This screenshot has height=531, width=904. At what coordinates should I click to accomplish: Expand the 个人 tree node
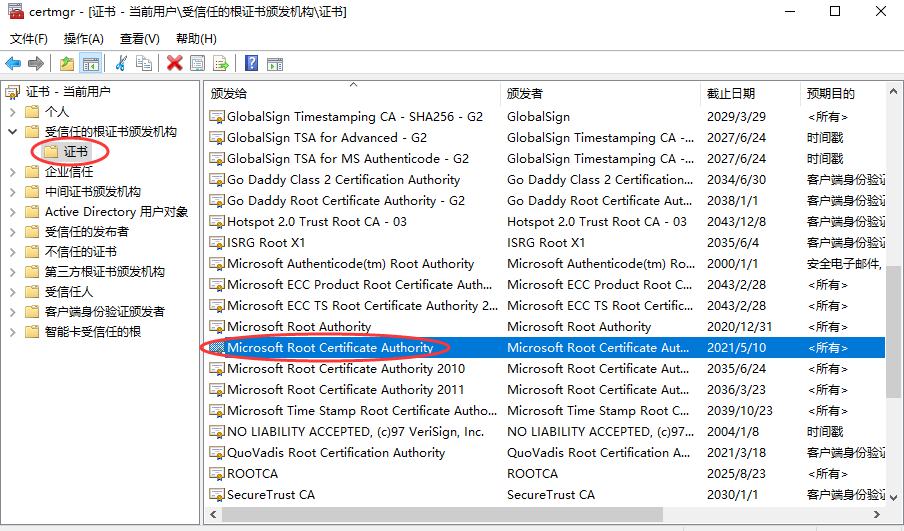click(x=13, y=112)
